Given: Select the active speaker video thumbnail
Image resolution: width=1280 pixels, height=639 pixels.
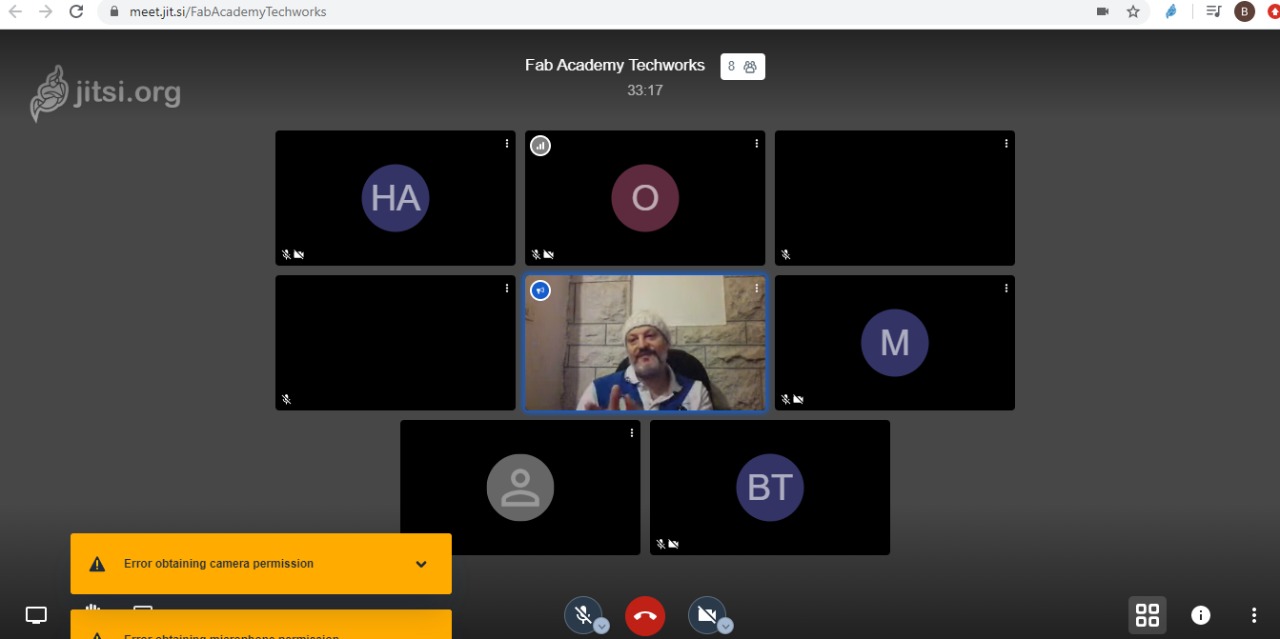Looking at the screenshot, I should pyautogui.click(x=645, y=343).
